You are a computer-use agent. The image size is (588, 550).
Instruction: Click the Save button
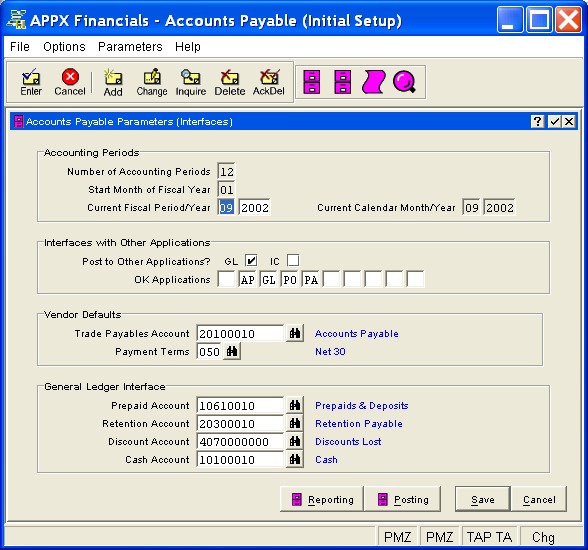coord(483,499)
